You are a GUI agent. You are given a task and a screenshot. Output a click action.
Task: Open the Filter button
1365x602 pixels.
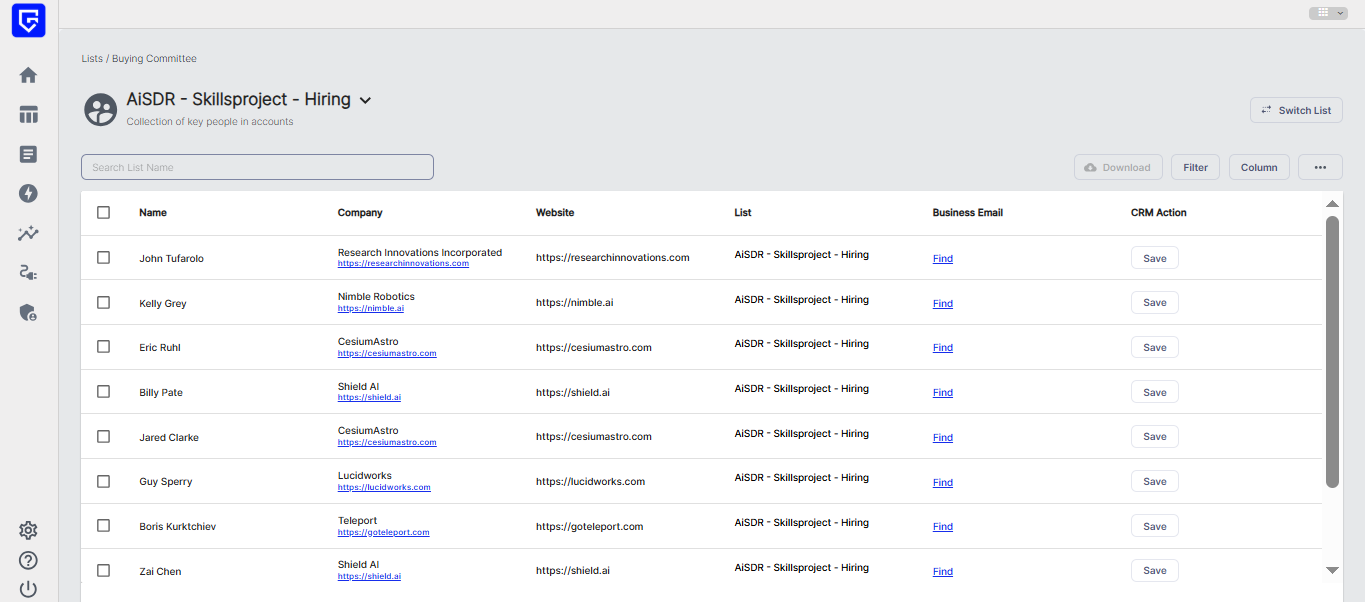click(x=1195, y=167)
